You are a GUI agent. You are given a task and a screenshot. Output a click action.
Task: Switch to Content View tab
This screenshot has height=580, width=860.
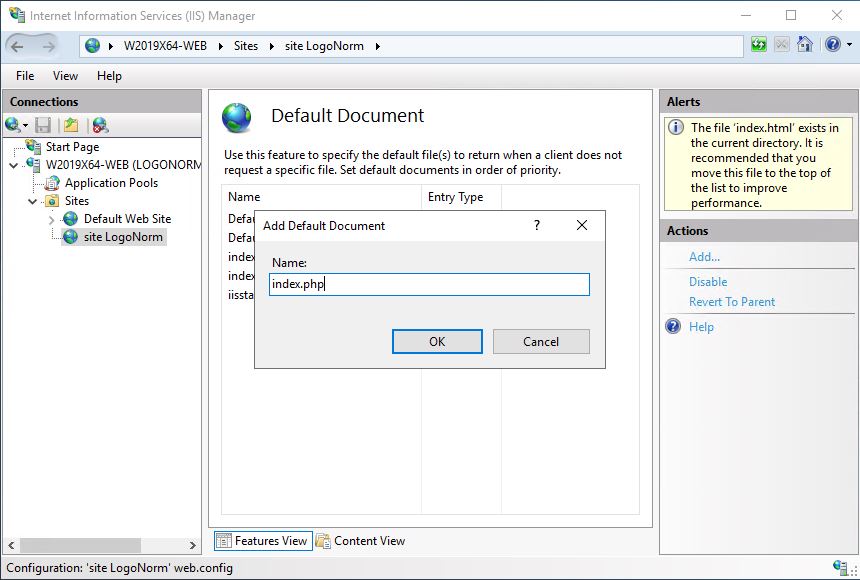361,541
